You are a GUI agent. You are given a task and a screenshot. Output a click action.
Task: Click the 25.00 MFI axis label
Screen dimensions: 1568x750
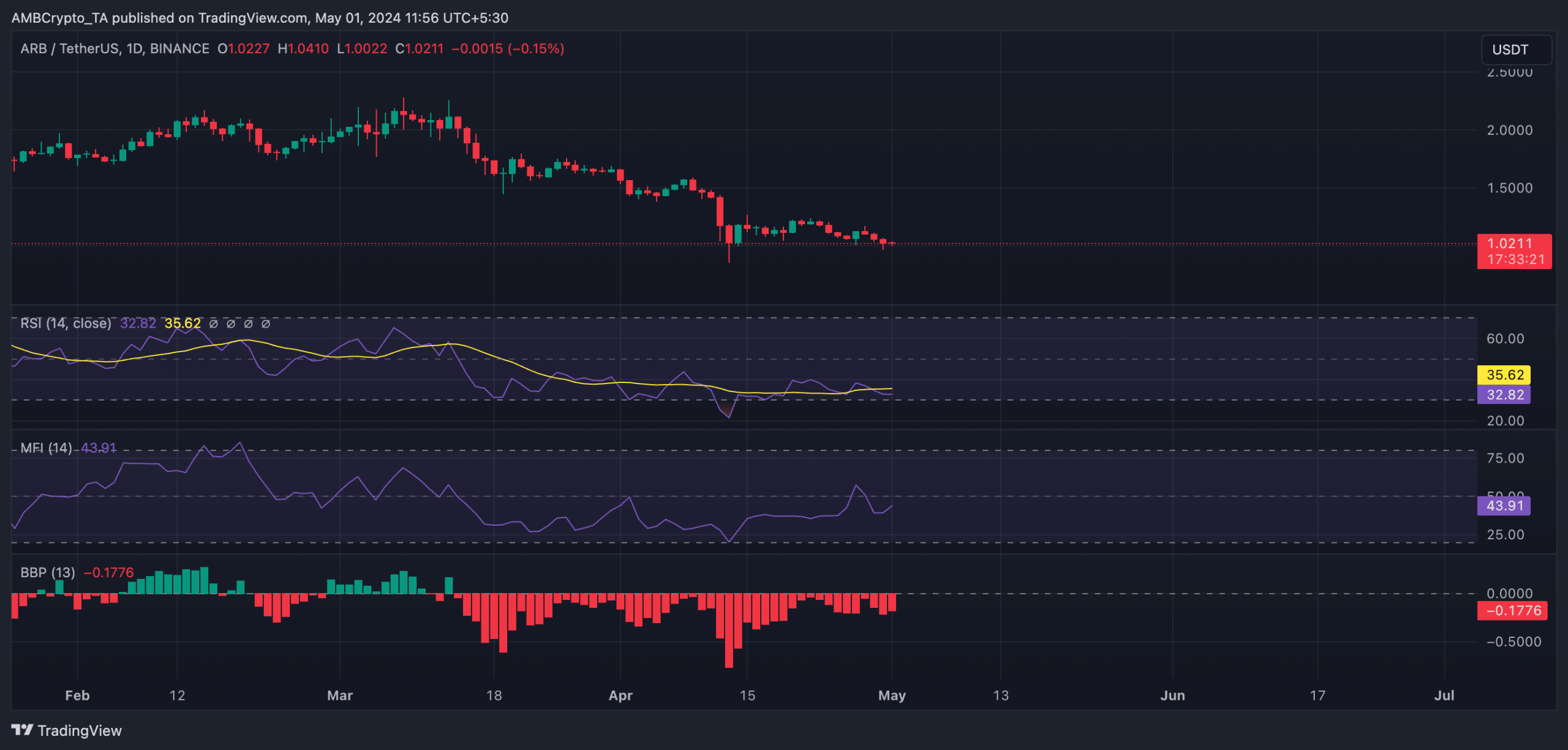[1505, 535]
